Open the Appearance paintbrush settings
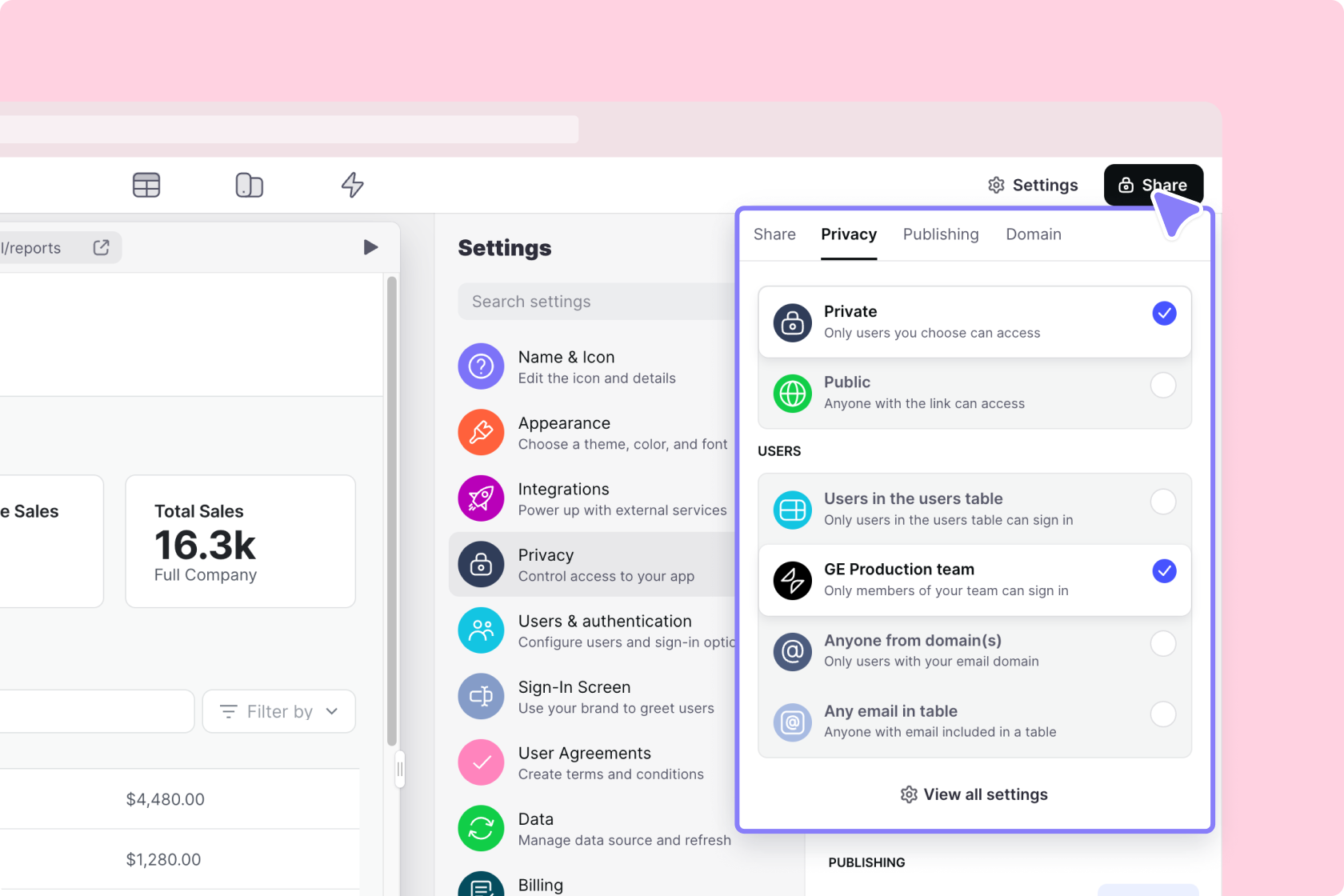This screenshot has height=896, width=1344. click(481, 432)
